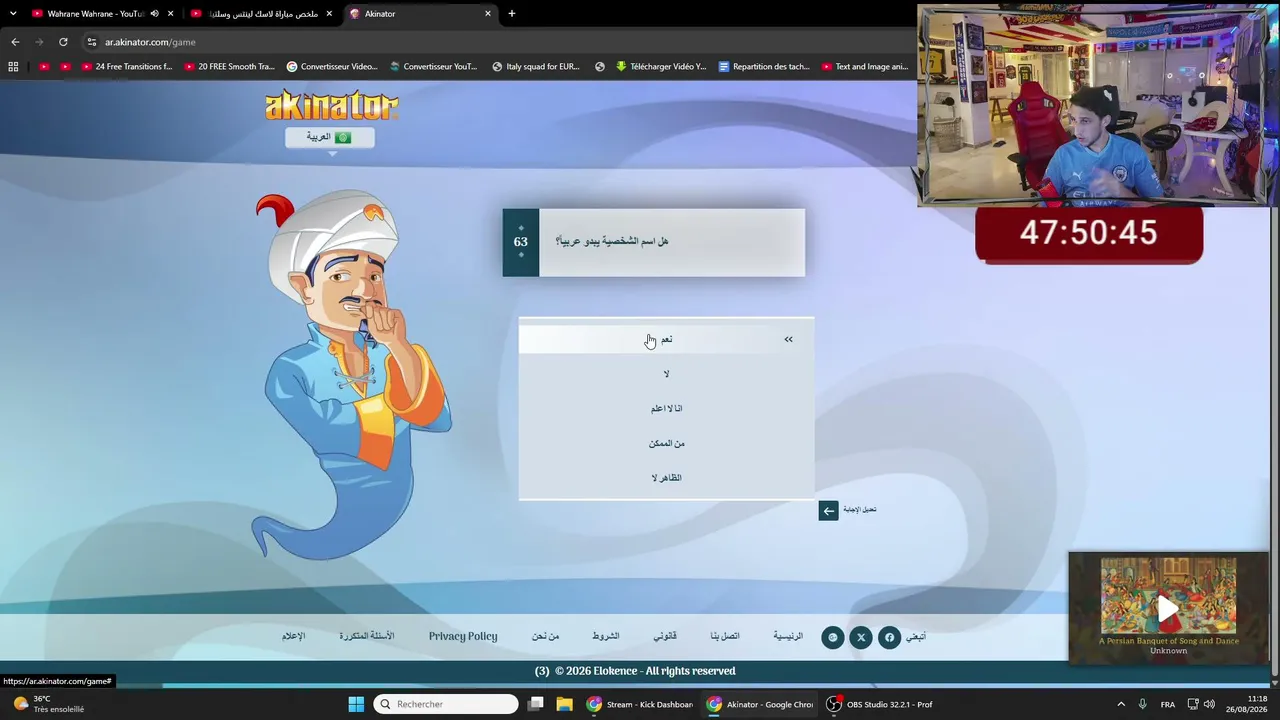
Task: Open the Arabic language selector dropdown
Action: (x=330, y=137)
